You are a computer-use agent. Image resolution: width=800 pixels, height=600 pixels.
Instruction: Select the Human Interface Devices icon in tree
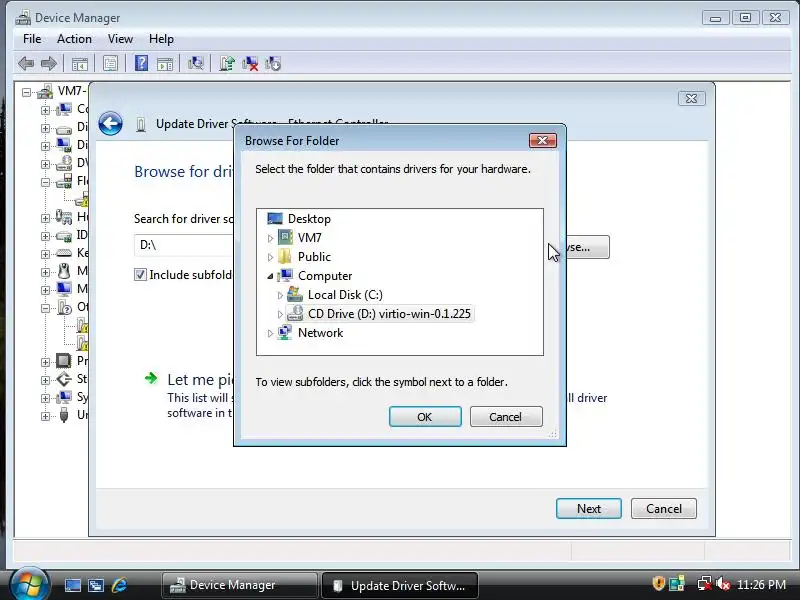(64, 217)
